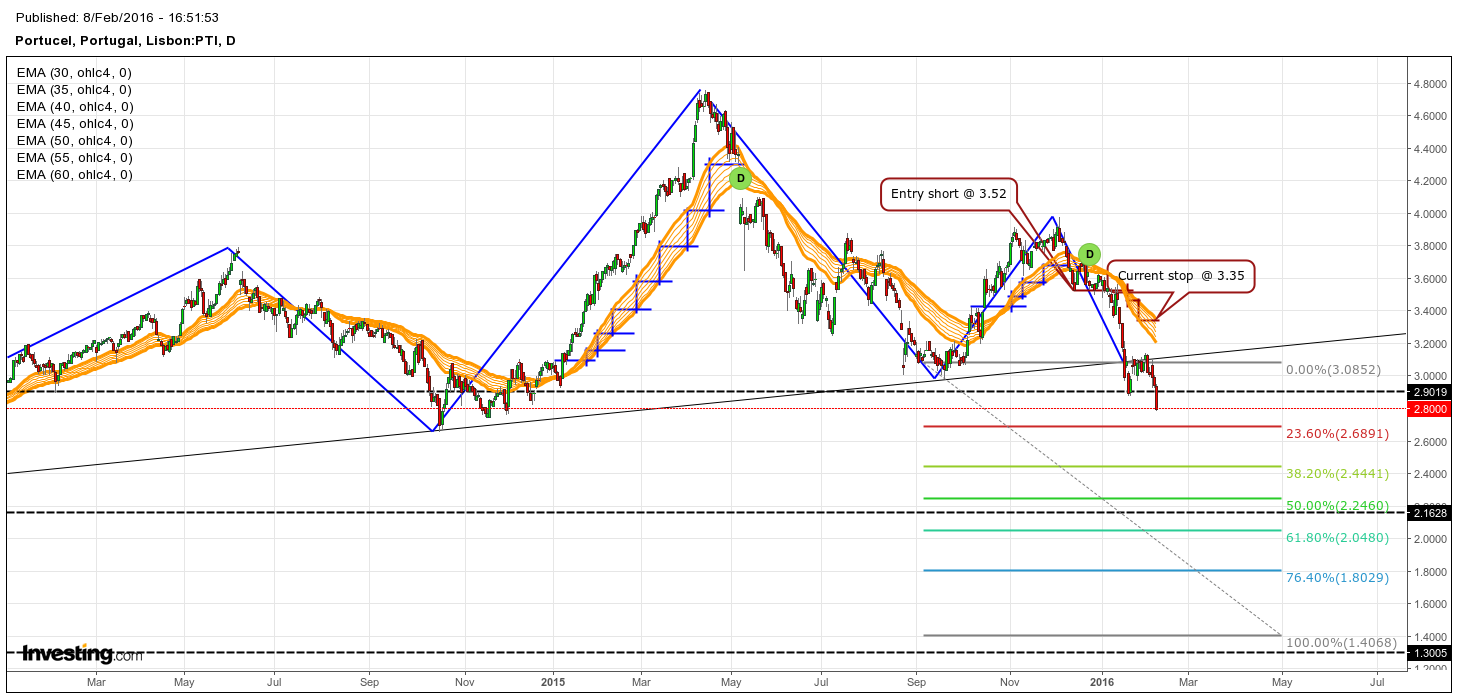1458x695 pixels.
Task: Click the EMA (30, ohlc4, 0) legend entry
Action: point(74,73)
